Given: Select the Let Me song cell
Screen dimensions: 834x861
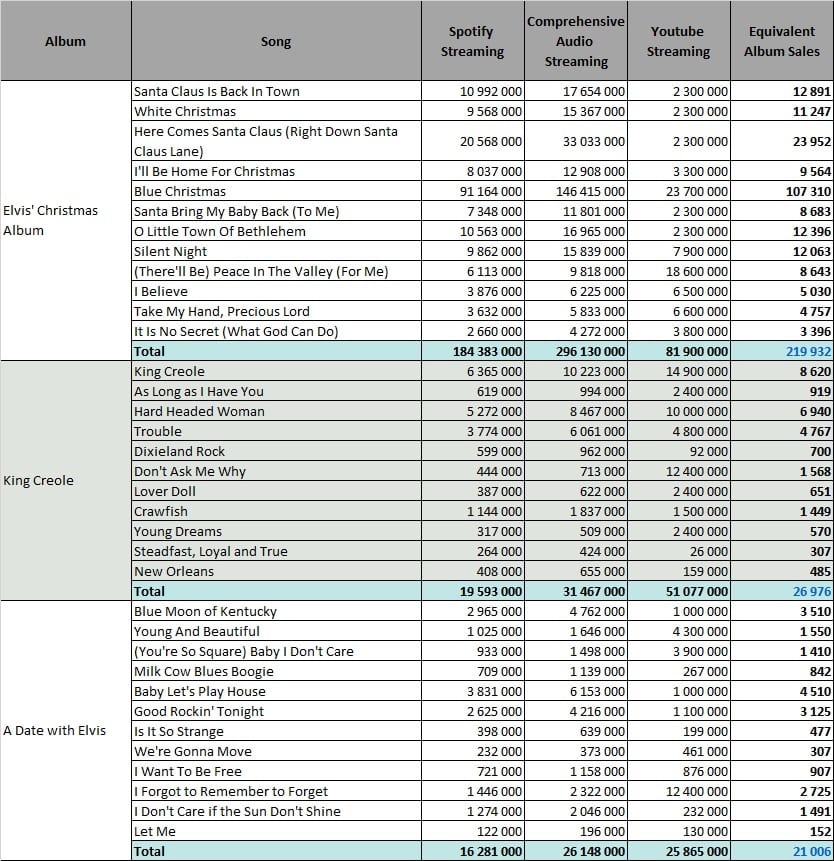Looking at the screenshot, I should pyautogui.click(x=276, y=831).
